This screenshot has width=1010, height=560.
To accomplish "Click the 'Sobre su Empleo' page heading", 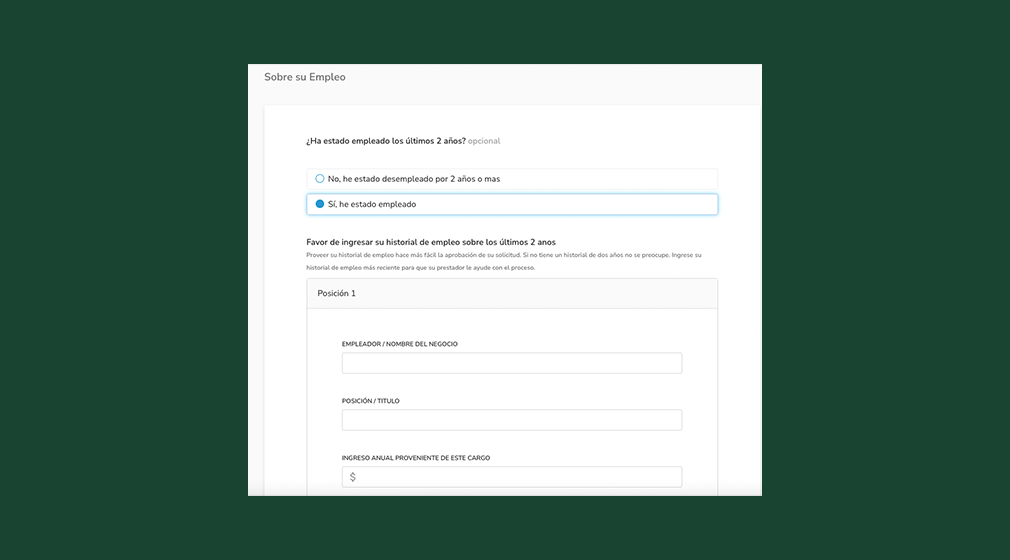I will coord(305,77).
